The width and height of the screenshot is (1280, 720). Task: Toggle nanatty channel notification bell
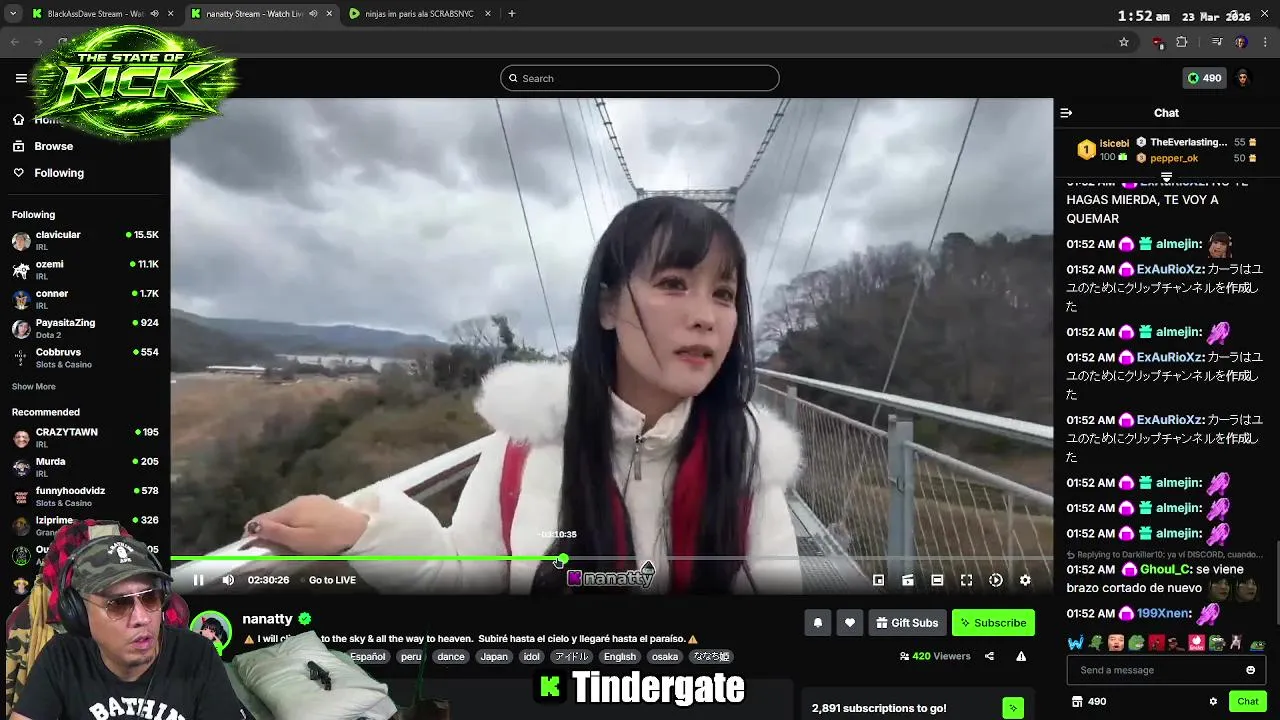tap(817, 623)
